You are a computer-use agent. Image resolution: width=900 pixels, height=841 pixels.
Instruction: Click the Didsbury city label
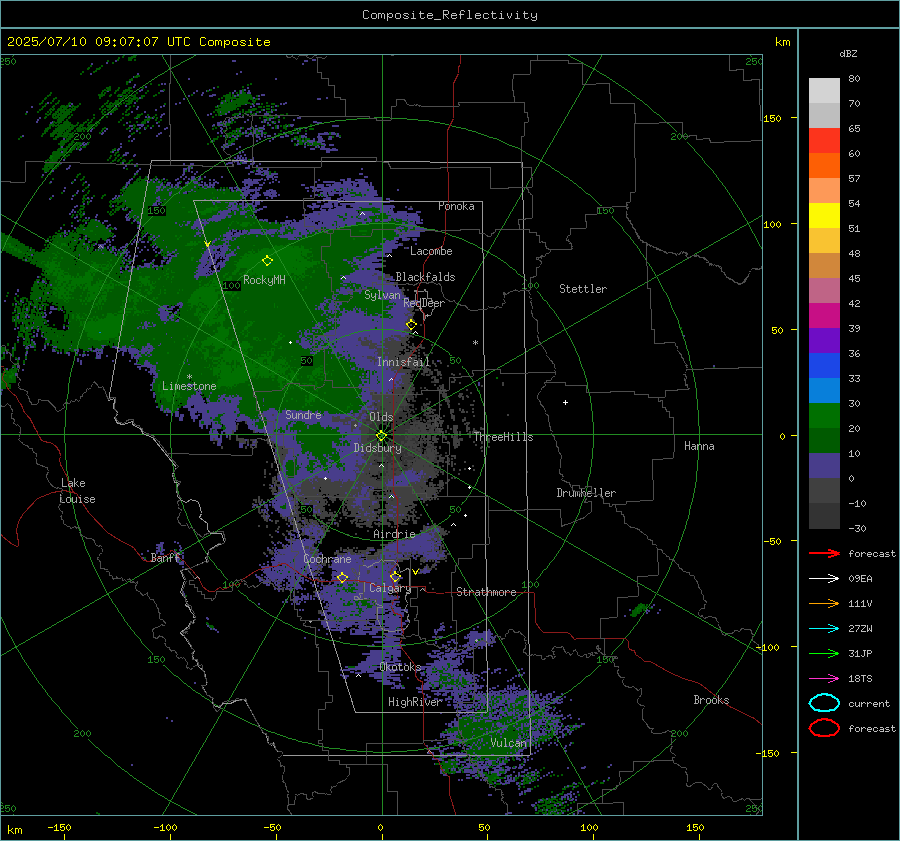click(377, 448)
